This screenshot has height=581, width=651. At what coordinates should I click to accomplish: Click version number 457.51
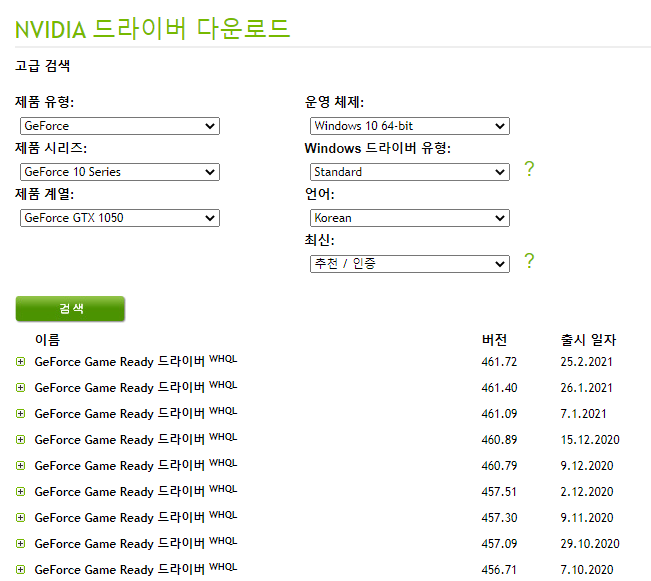click(499, 492)
